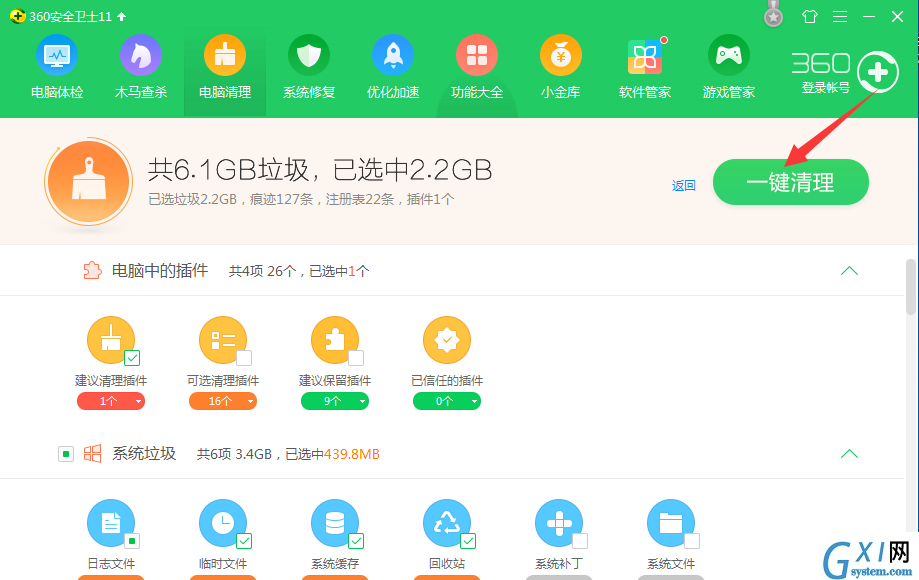Toggle the 系统垃圾 select-all checkbox

(66, 454)
